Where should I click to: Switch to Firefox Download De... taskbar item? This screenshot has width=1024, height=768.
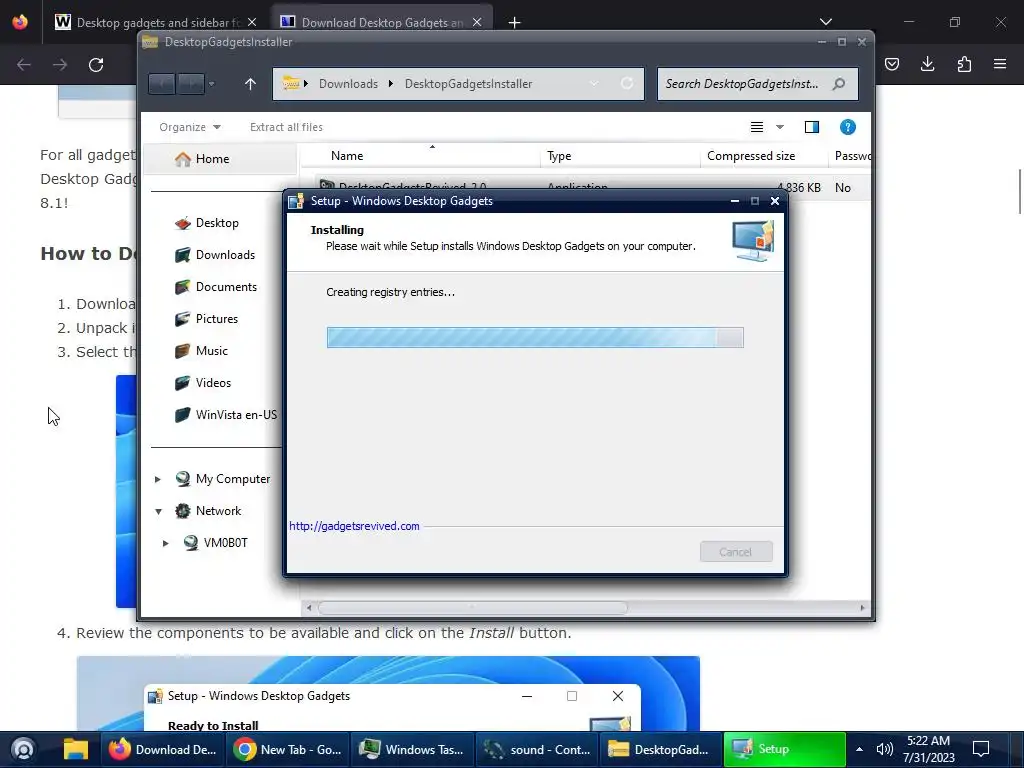pos(162,749)
